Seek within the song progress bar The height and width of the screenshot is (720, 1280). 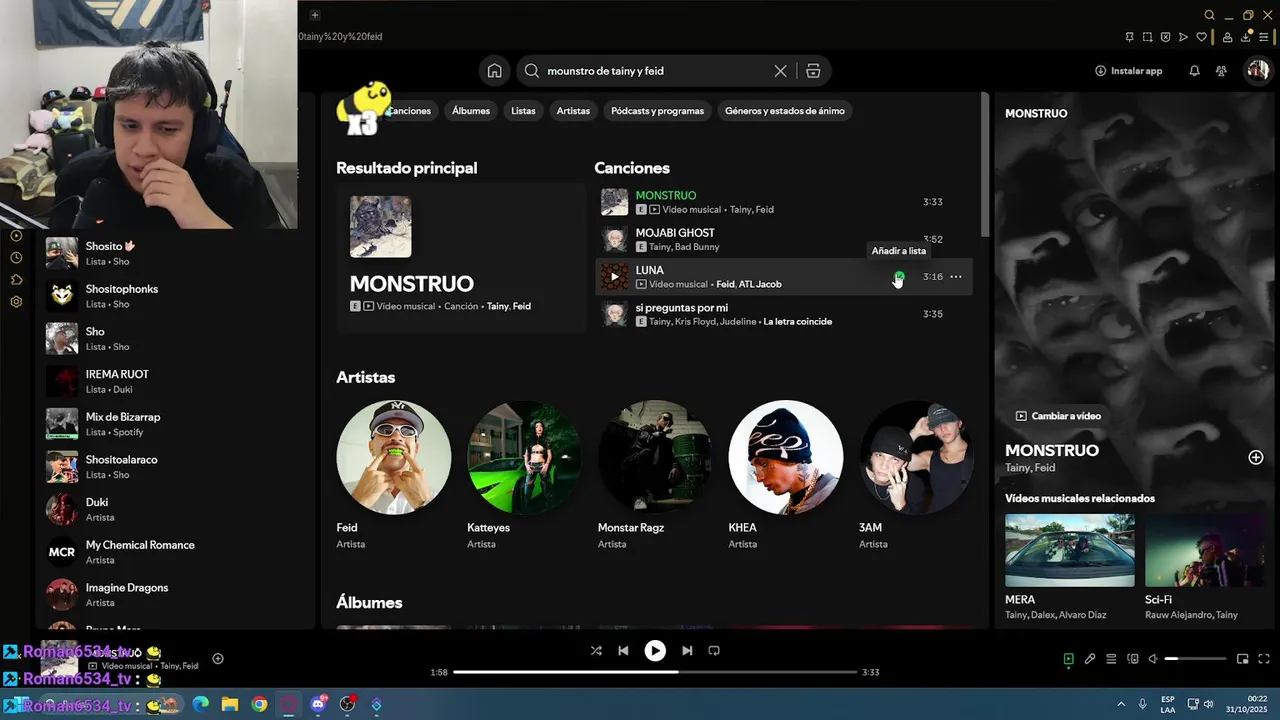[x=655, y=672]
